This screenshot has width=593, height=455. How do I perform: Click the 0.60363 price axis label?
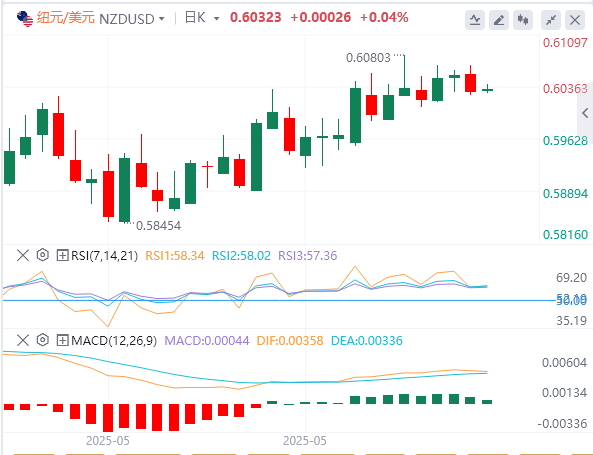pos(565,89)
